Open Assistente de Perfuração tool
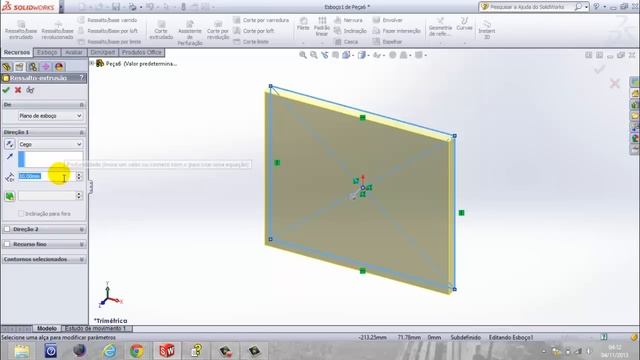This screenshot has height=360, width=640. [190, 33]
